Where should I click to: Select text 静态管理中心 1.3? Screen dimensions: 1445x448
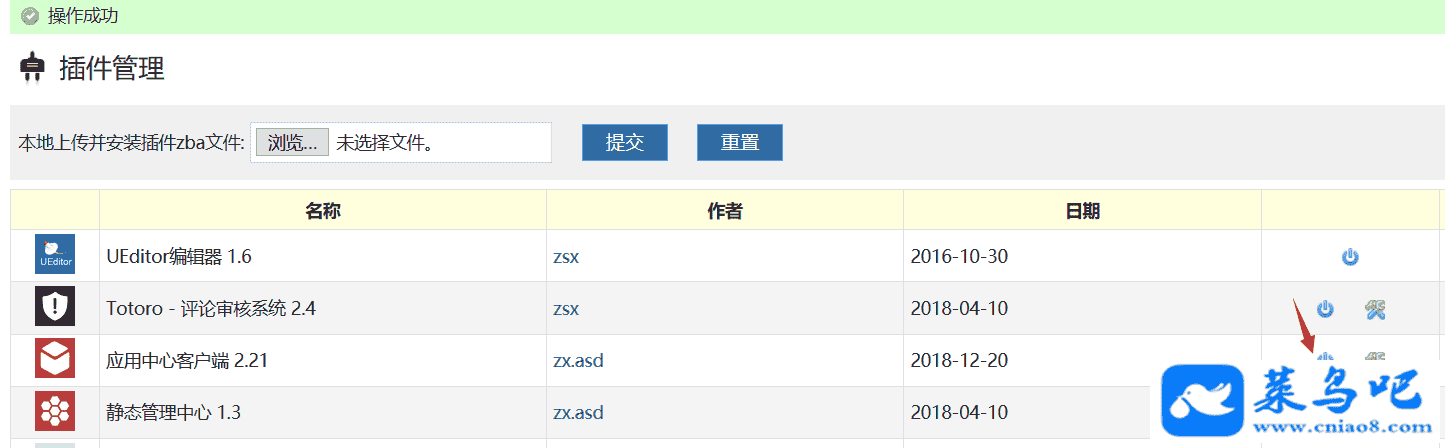point(174,412)
